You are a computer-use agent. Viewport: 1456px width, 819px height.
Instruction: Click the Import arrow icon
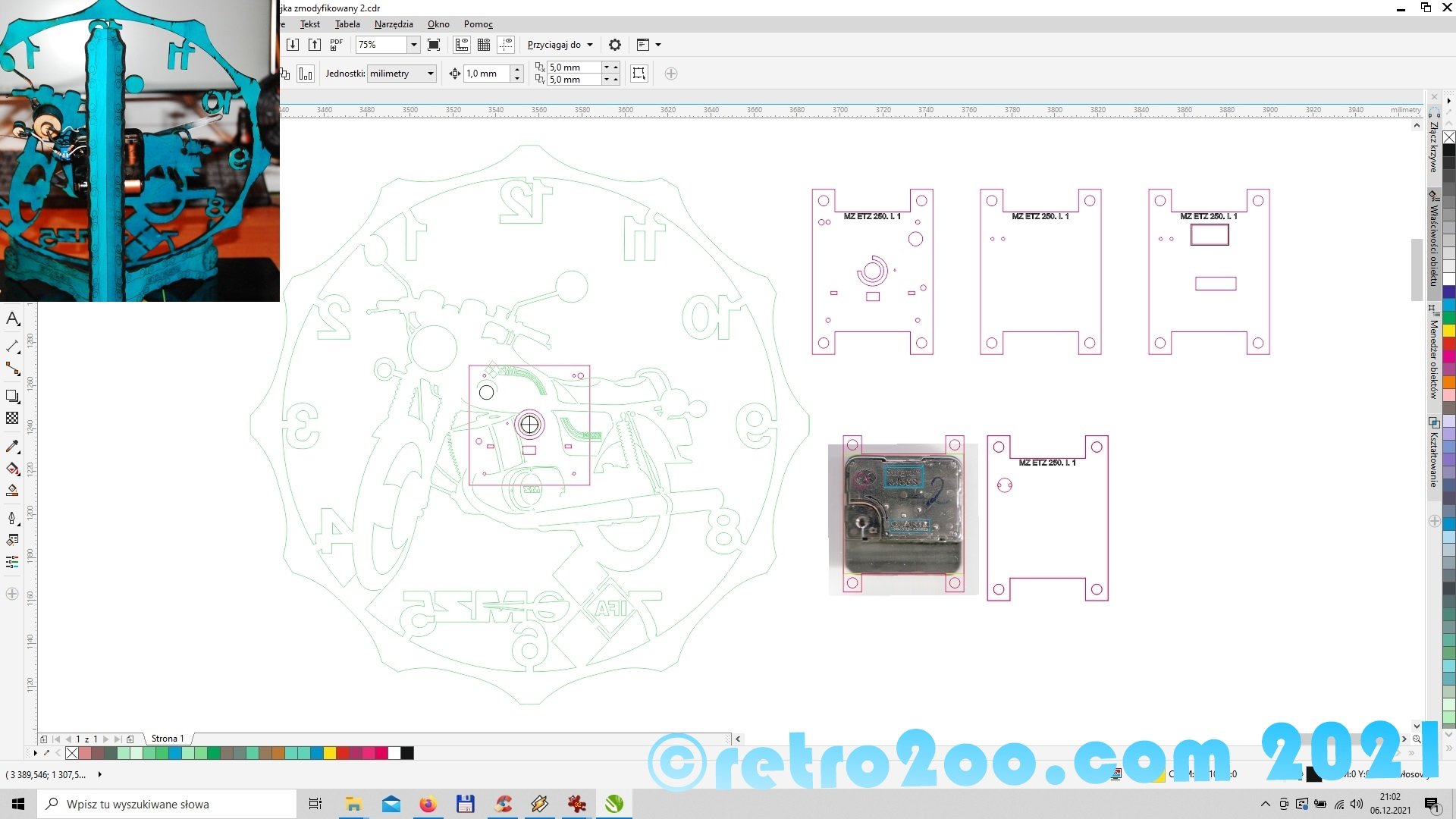[x=293, y=45]
